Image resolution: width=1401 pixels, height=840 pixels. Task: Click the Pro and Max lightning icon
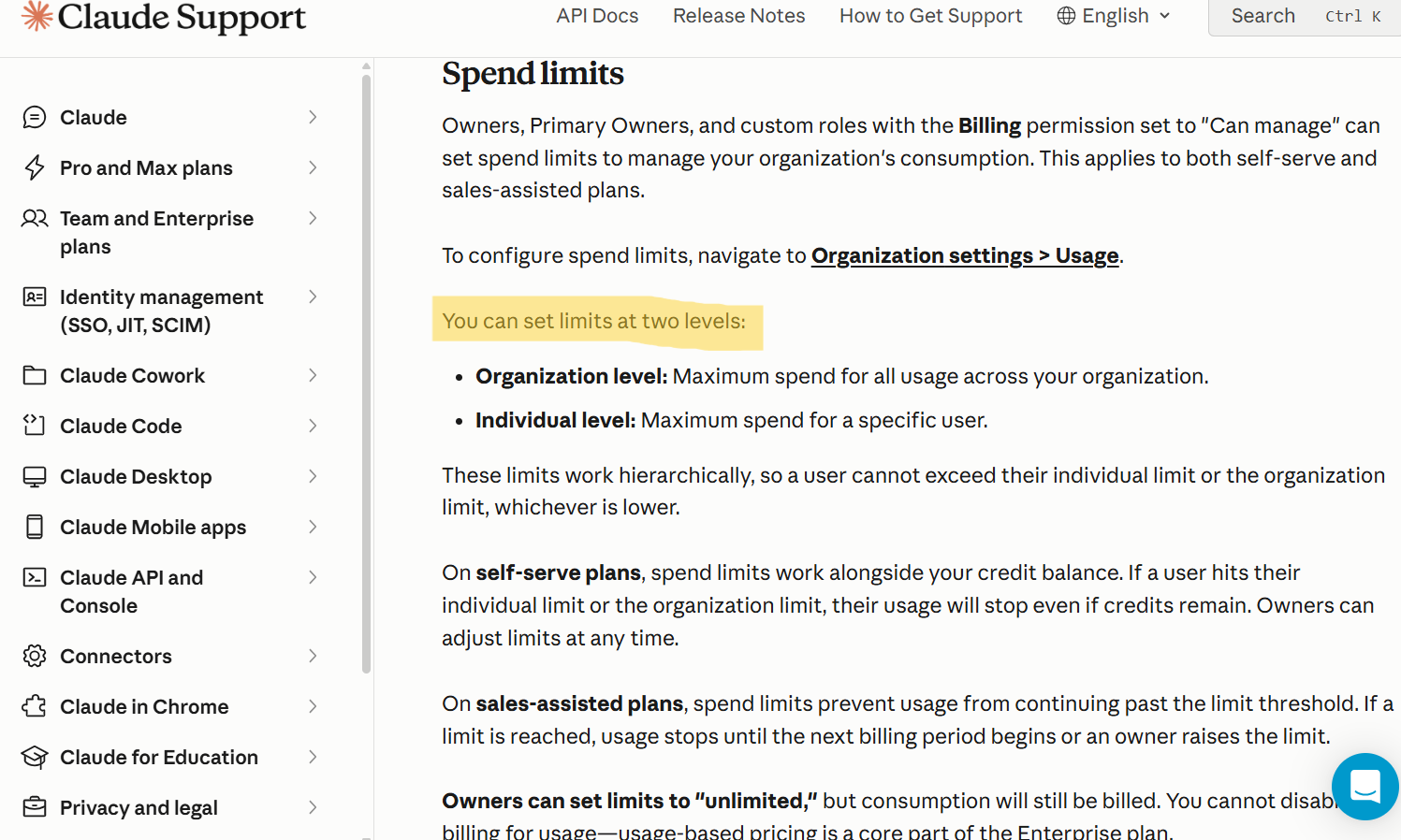(x=35, y=167)
